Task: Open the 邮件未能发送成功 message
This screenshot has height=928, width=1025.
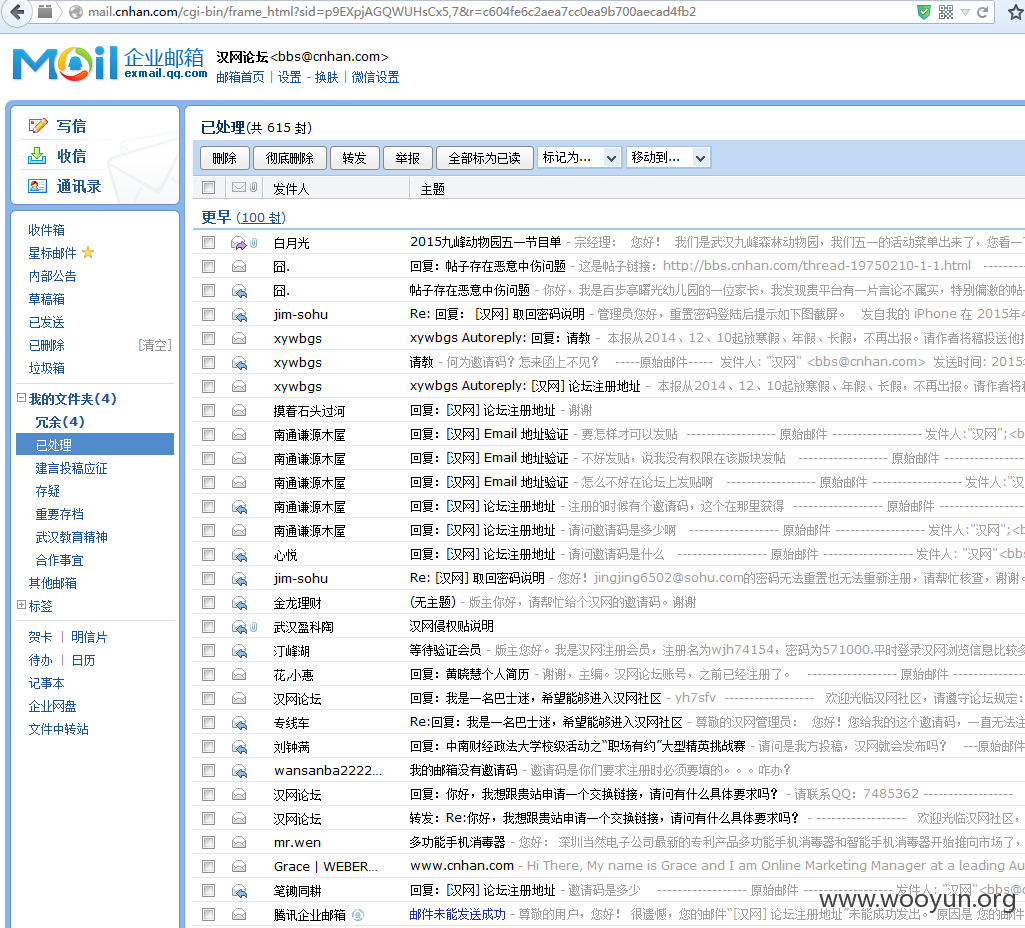Action: (x=458, y=914)
